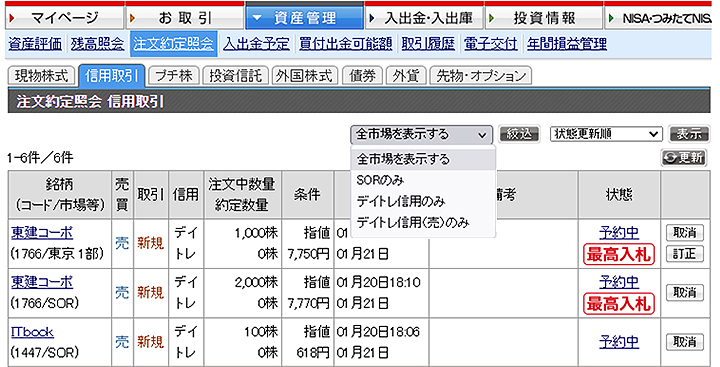Open the 状態更新順 sort dropdown
This screenshot has width=720, height=367.
tap(606, 134)
